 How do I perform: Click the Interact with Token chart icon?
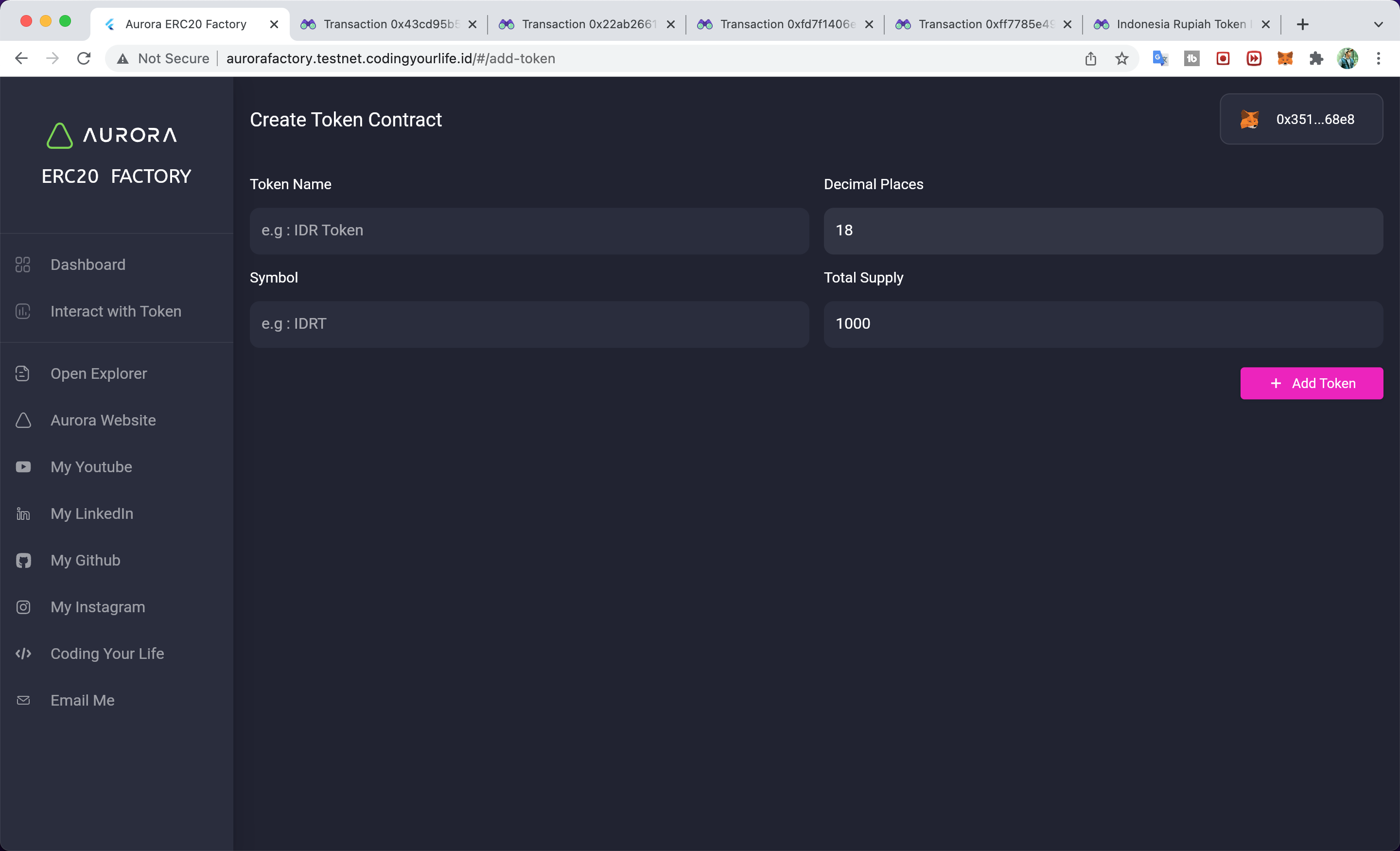pos(23,312)
